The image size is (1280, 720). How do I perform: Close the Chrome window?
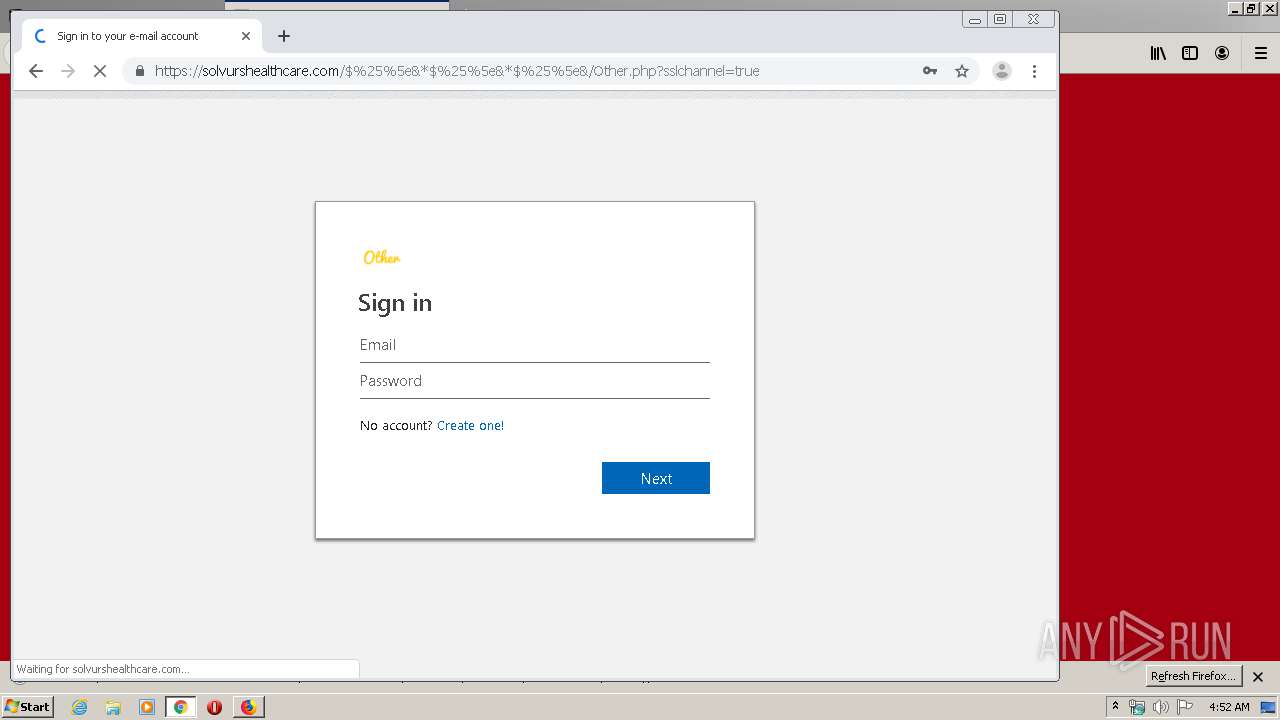point(1033,19)
